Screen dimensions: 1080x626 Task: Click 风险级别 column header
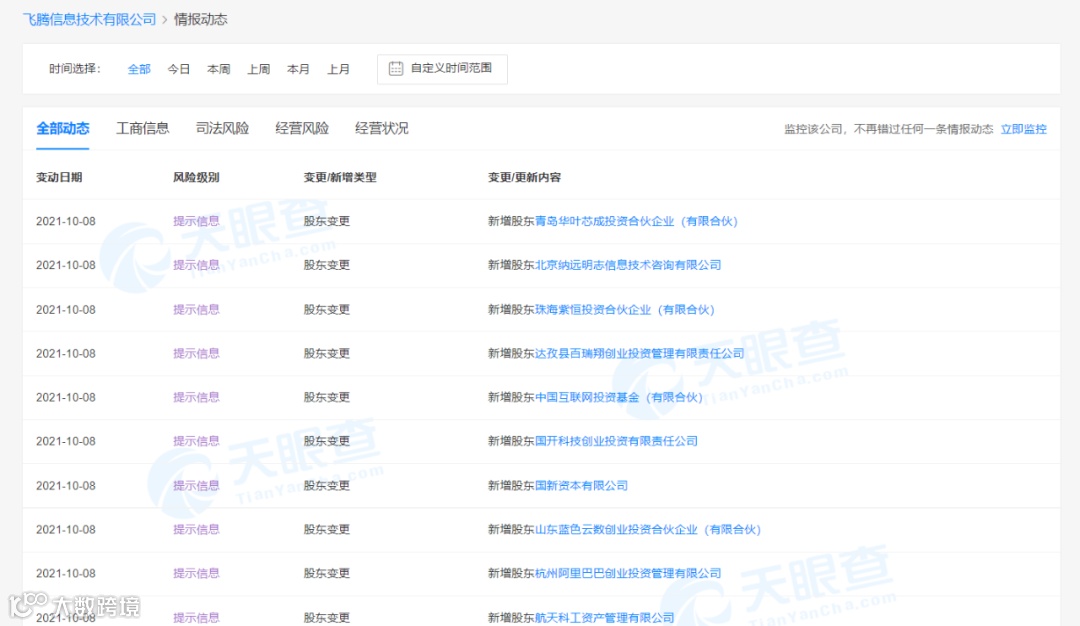[x=196, y=178]
